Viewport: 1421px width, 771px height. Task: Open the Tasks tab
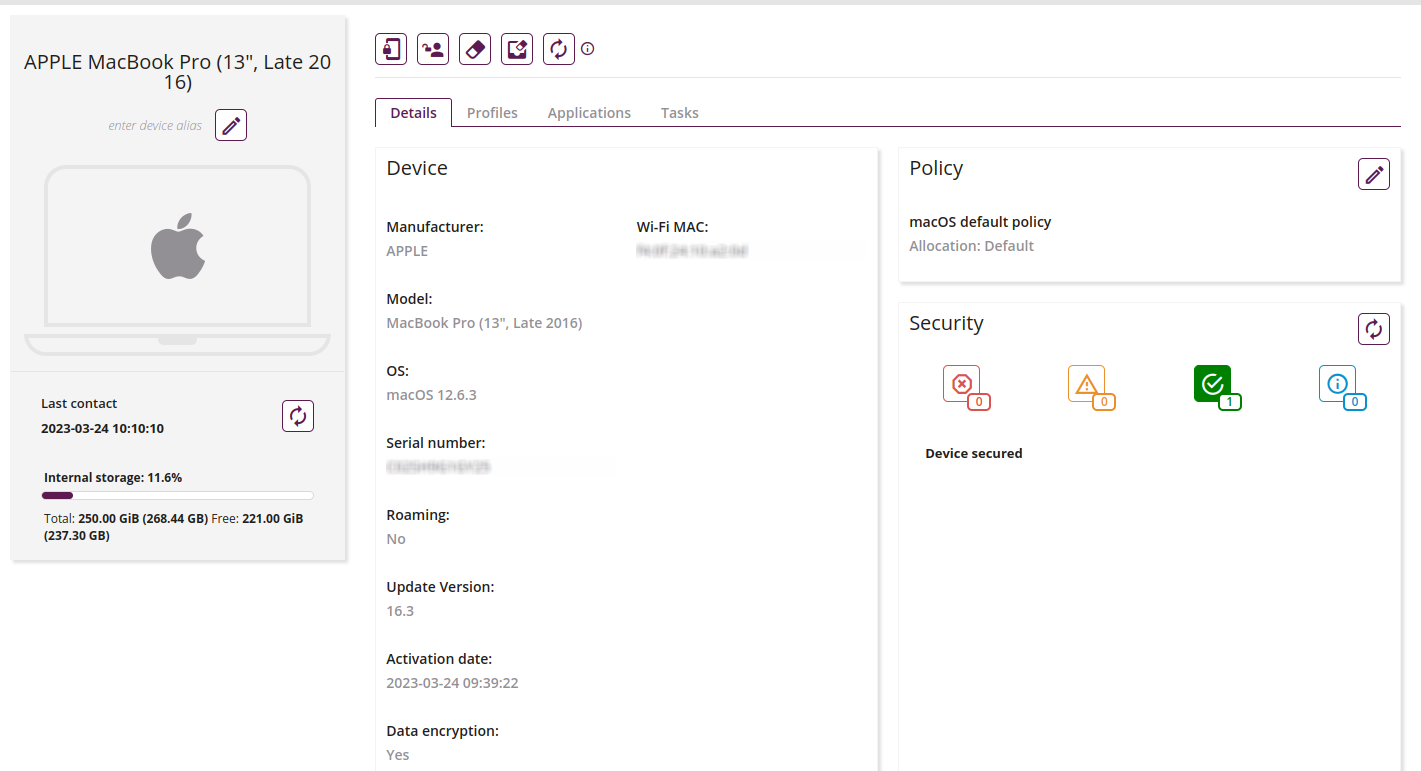pyautogui.click(x=679, y=113)
